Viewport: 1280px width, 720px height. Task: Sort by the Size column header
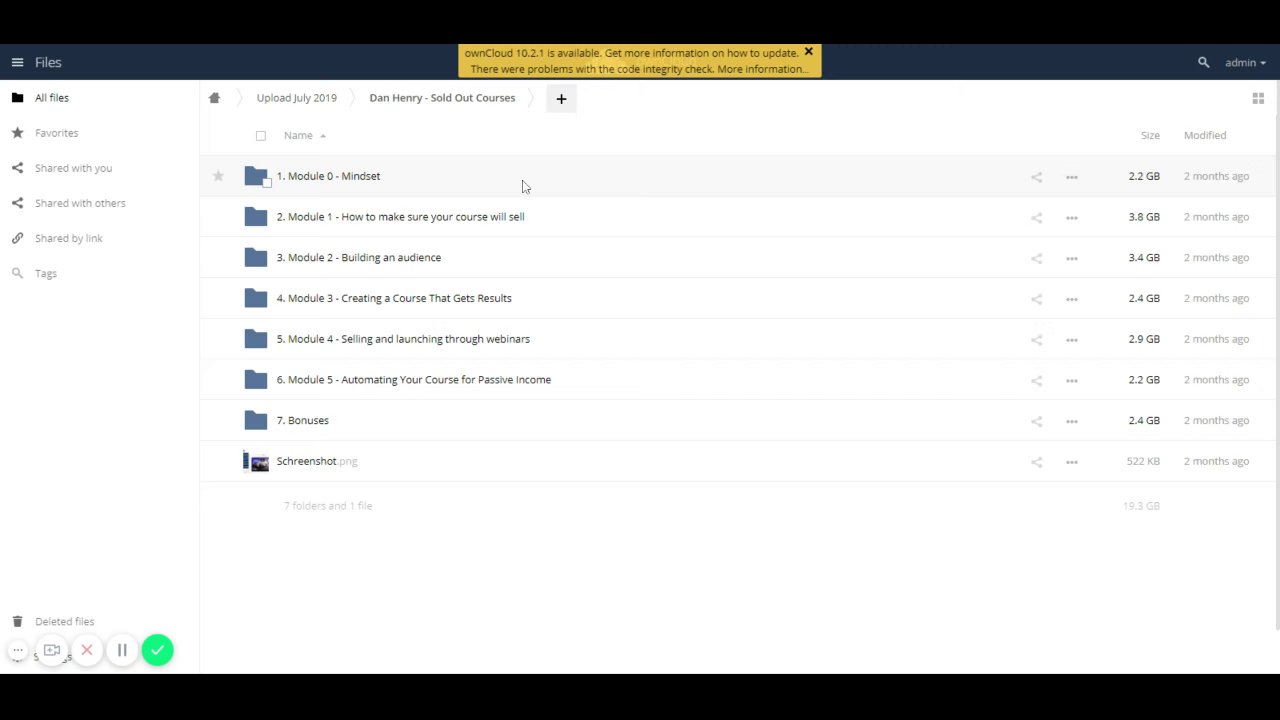1150,135
